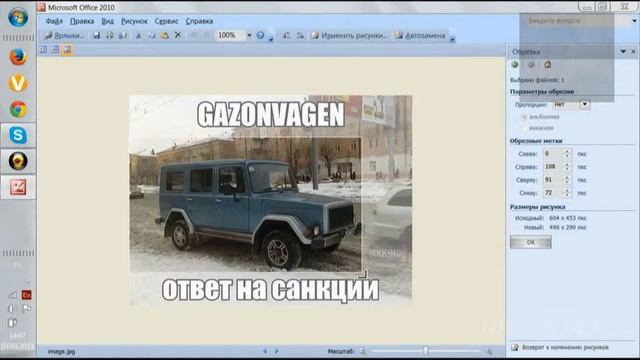640x360 pixels.
Task: Open the Вид menu
Action: [x=107, y=21]
